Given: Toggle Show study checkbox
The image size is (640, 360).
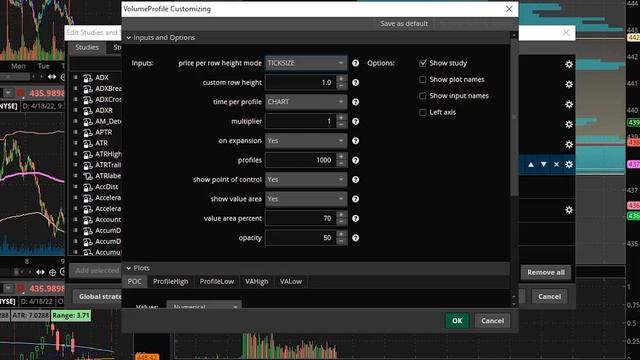Looking at the screenshot, I should 423,63.
